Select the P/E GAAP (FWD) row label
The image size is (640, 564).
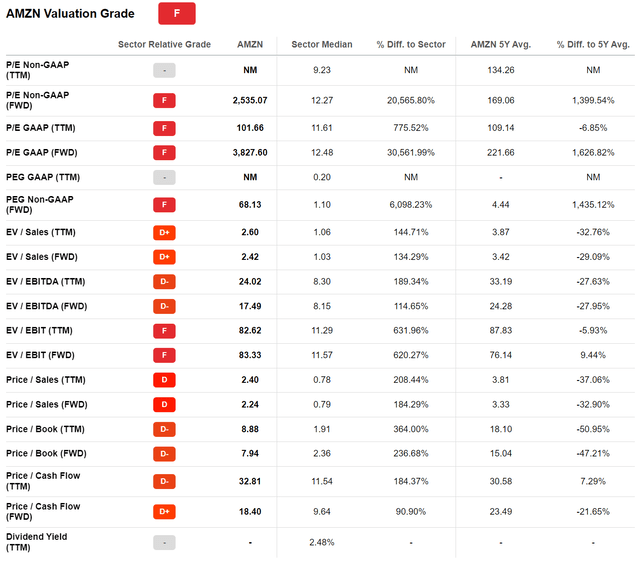tap(42, 153)
